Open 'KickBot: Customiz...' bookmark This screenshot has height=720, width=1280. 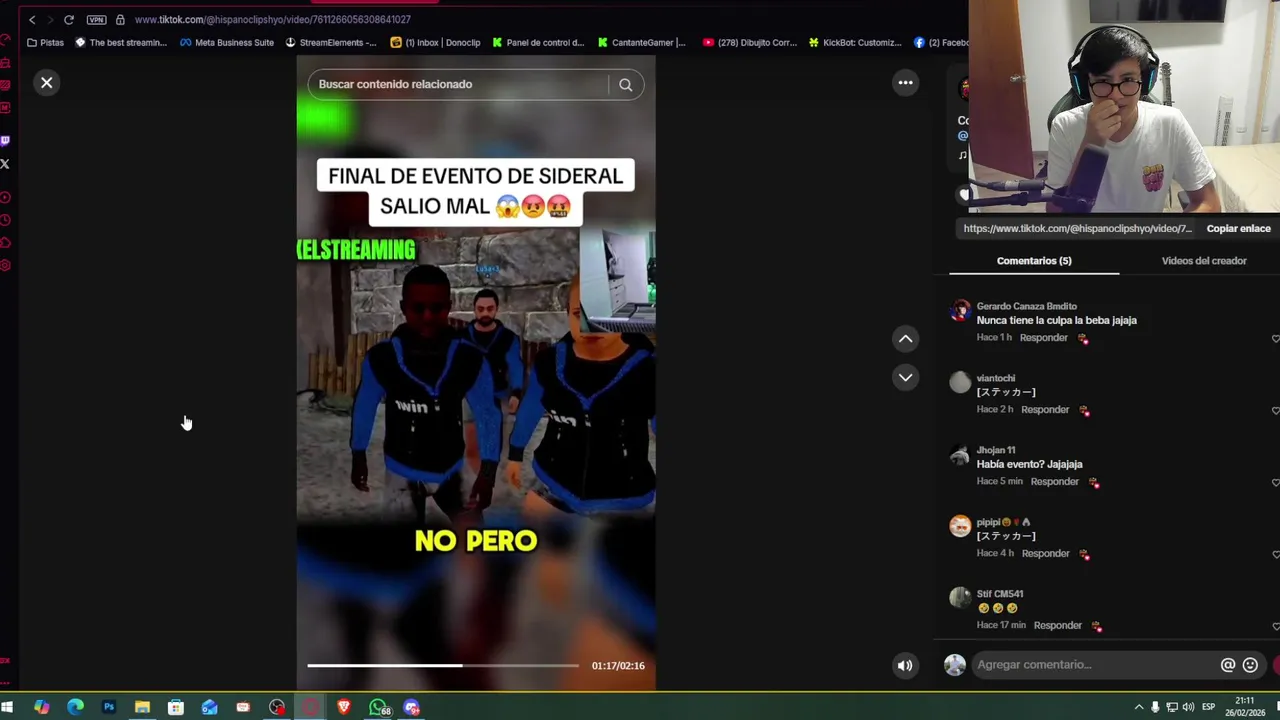pos(855,43)
